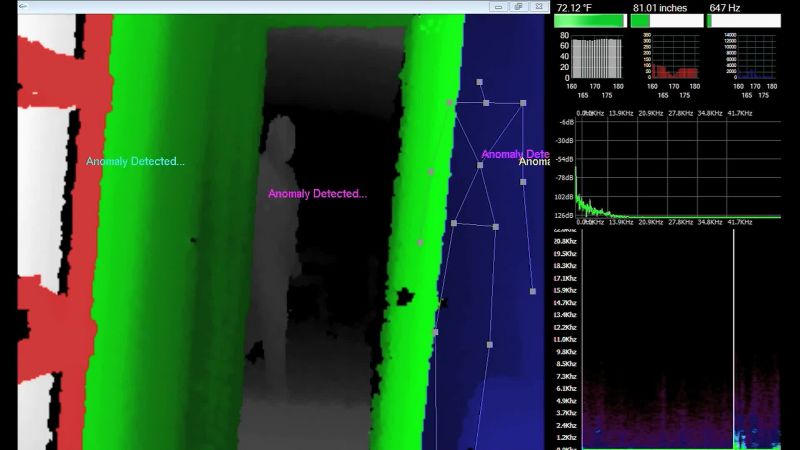Click the frequency level bar under 647 Hz
This screenshot has height=450, width=800.
point(743,21)
